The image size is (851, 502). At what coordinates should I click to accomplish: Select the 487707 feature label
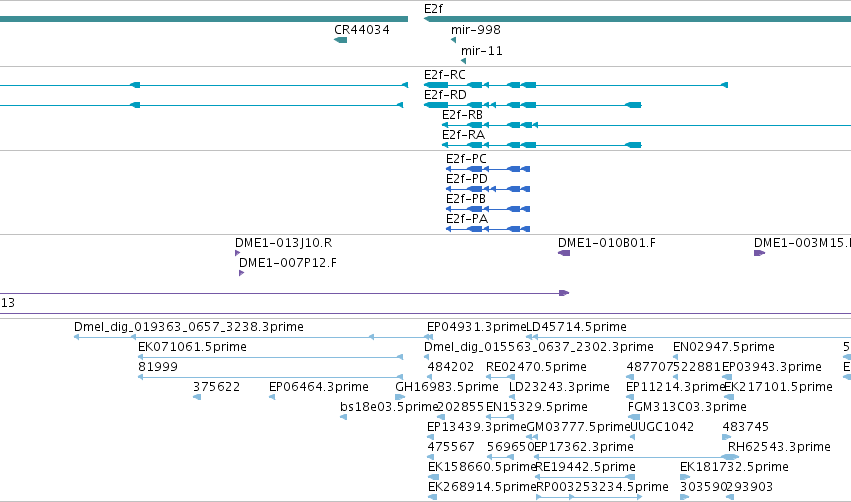tap(650, 367)
